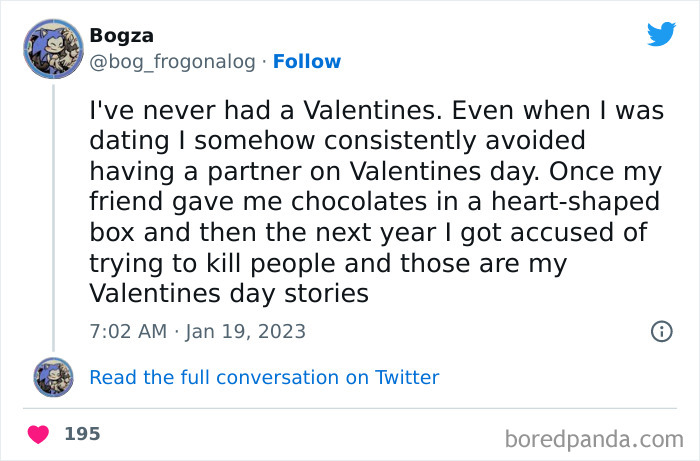The height and width of the screenshot is (461, 700).
Task: Click the gray thread line under the avatar
Action: (53, 220)
